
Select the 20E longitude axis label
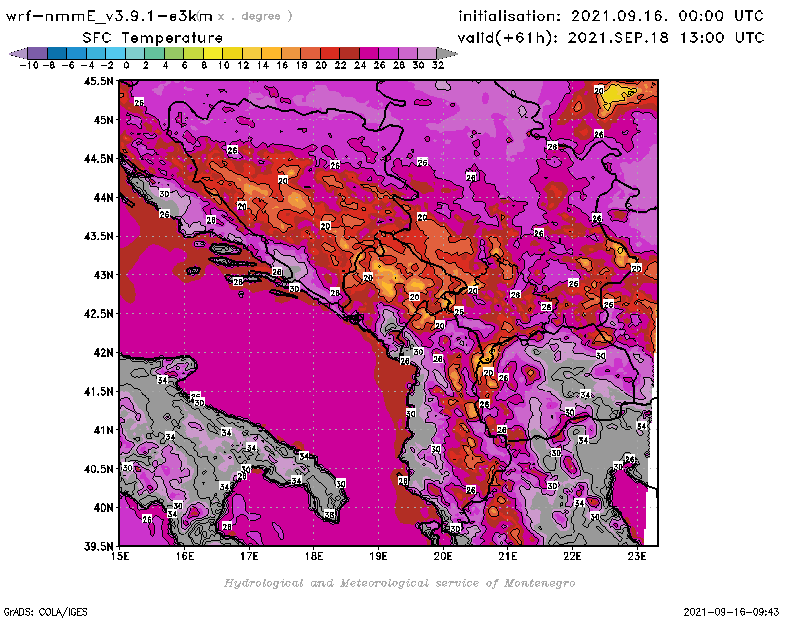pos(443,556)
